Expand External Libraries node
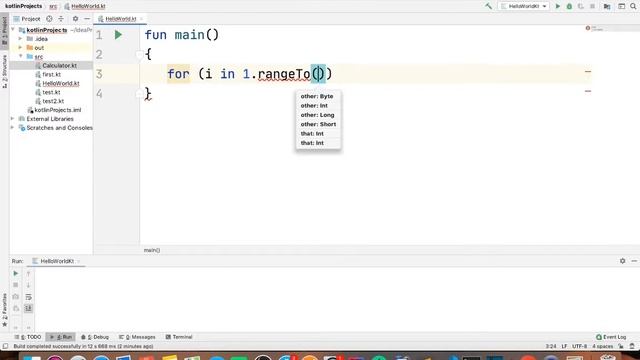Viewport: 640px width, 360px height. tap(13, 119)
